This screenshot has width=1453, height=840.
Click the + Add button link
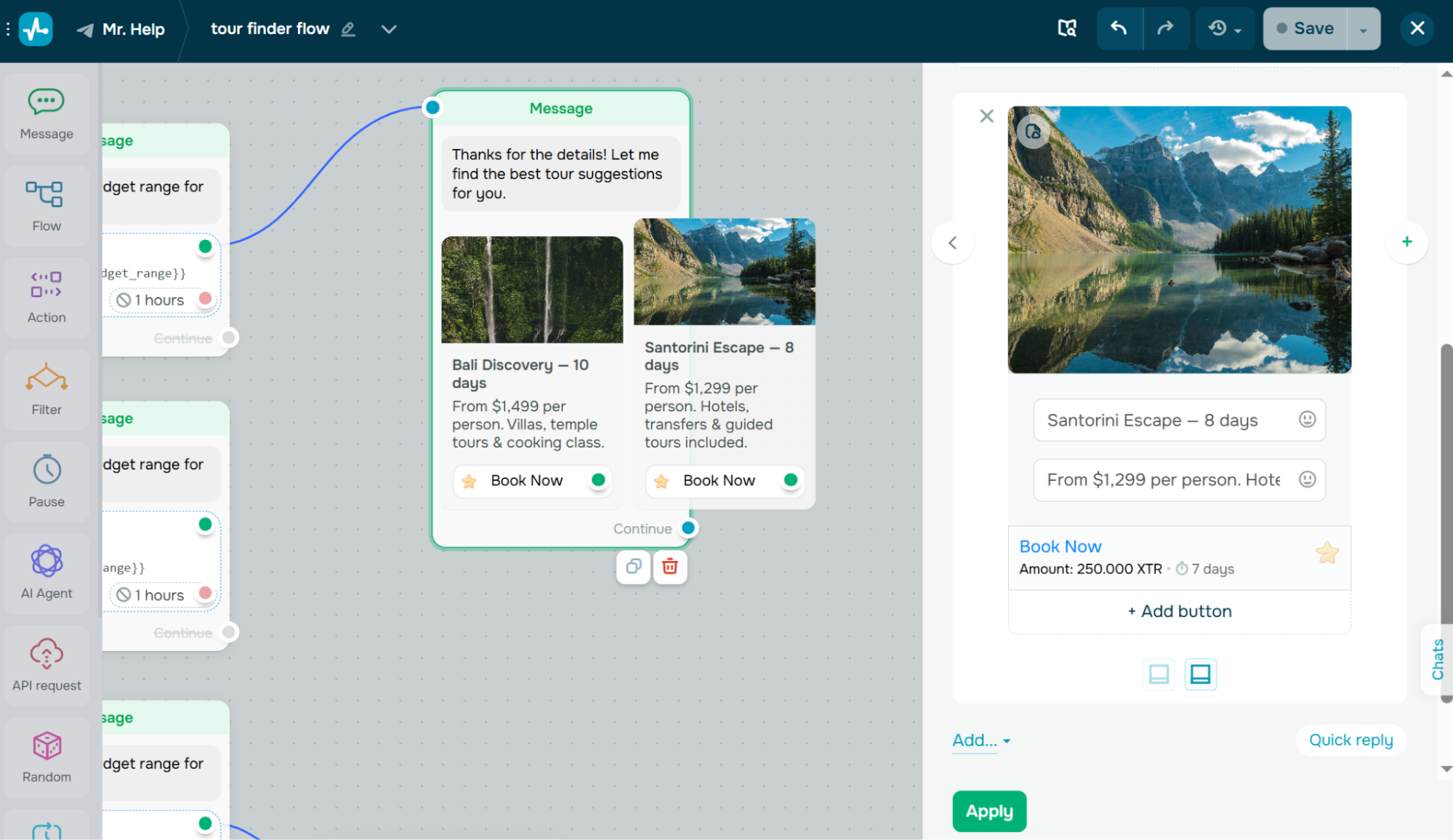point(1179,611)
